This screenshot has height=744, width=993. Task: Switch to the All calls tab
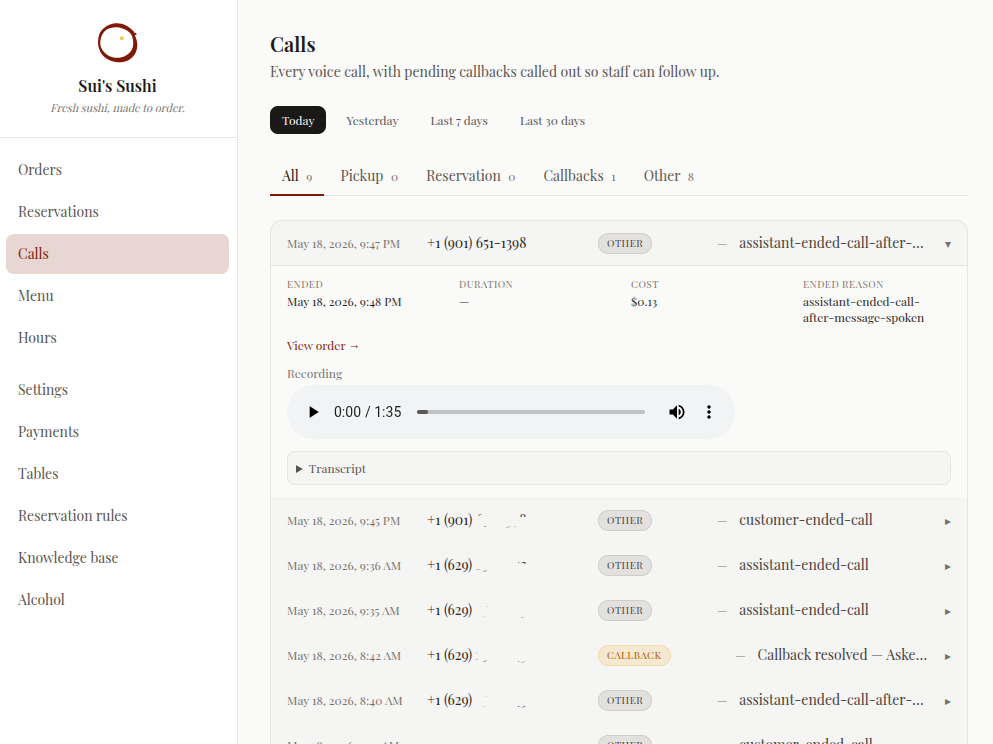pyautogui.click(x=296, y=176)
